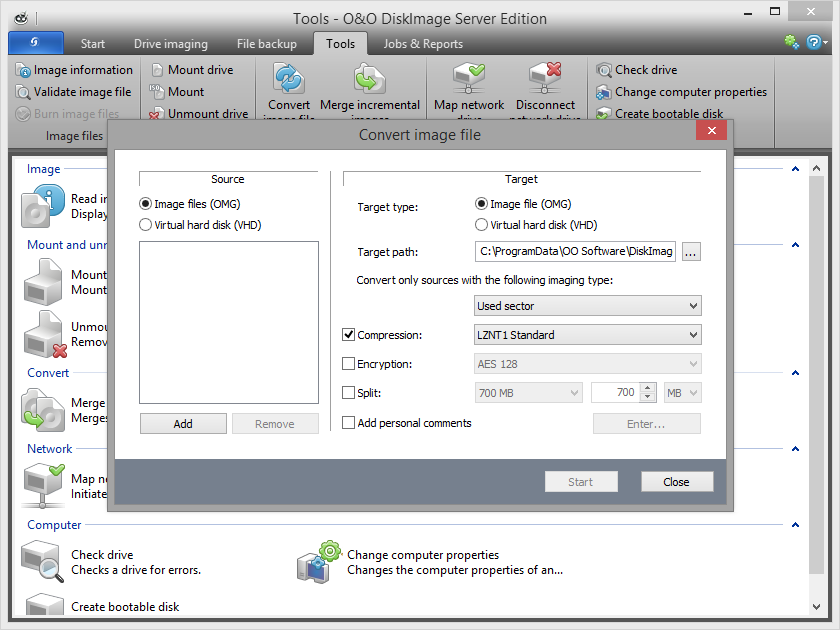The width and height of the screenshot is (840, 630).
Task: Click Create bootable disk ribbon icon
Action: 604,114
